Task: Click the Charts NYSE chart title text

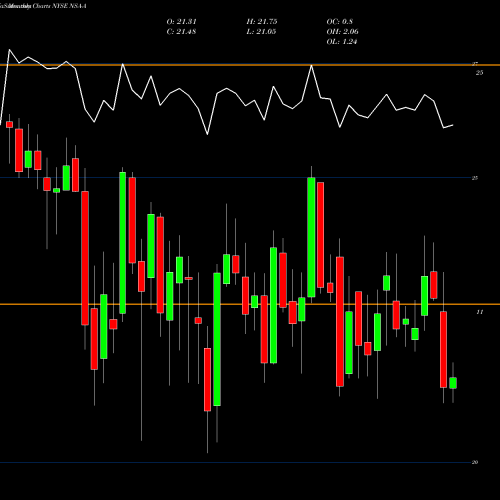Action: [x=51, y=6]
